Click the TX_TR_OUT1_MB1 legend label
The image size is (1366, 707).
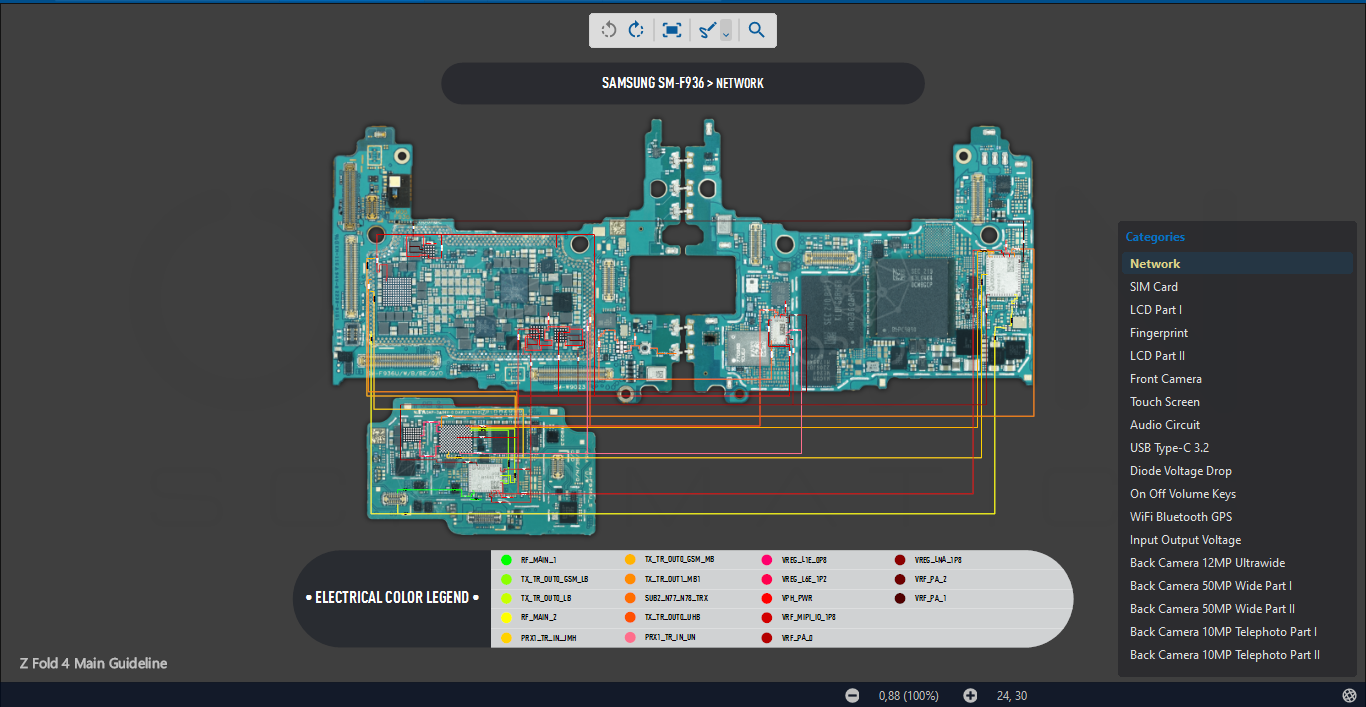coord(672,579)
